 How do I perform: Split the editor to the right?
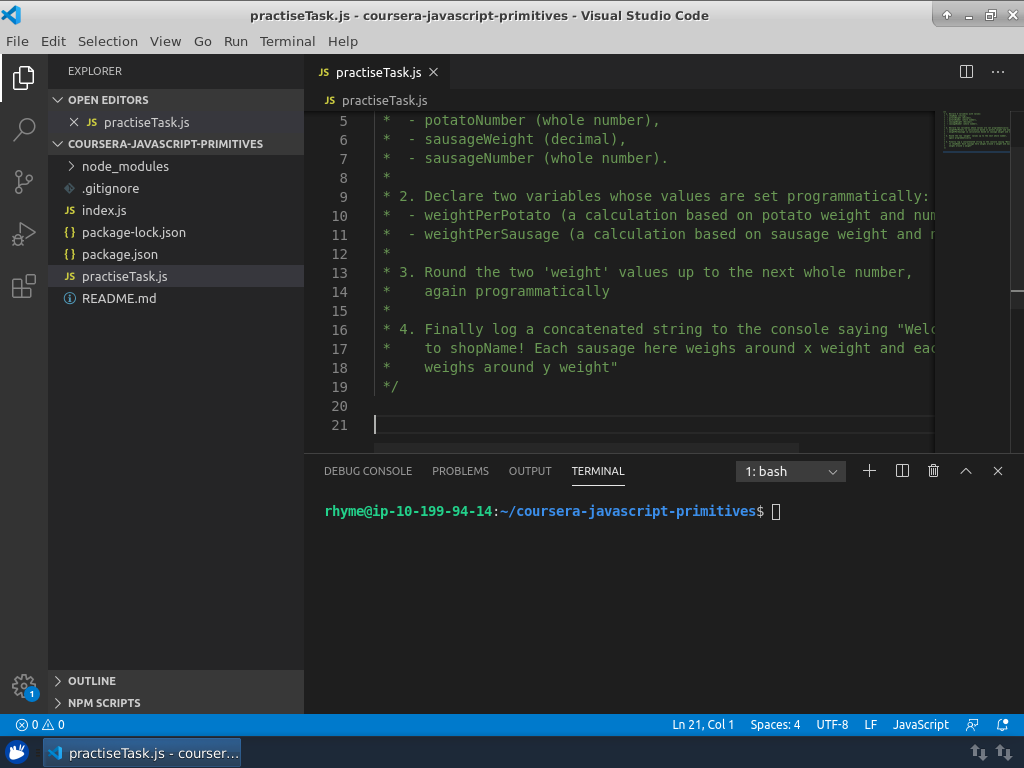click(966, 72)
